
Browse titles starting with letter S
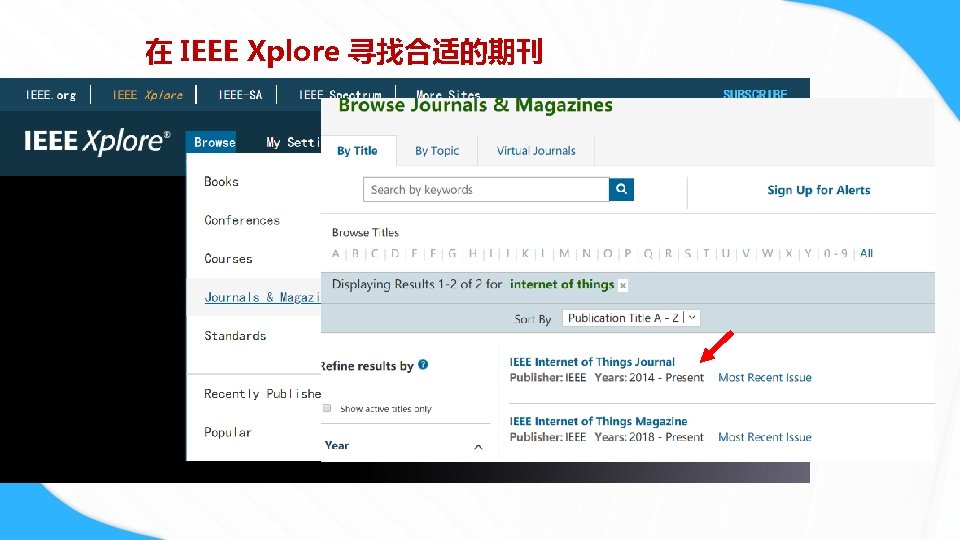click(x=688, y=253)
